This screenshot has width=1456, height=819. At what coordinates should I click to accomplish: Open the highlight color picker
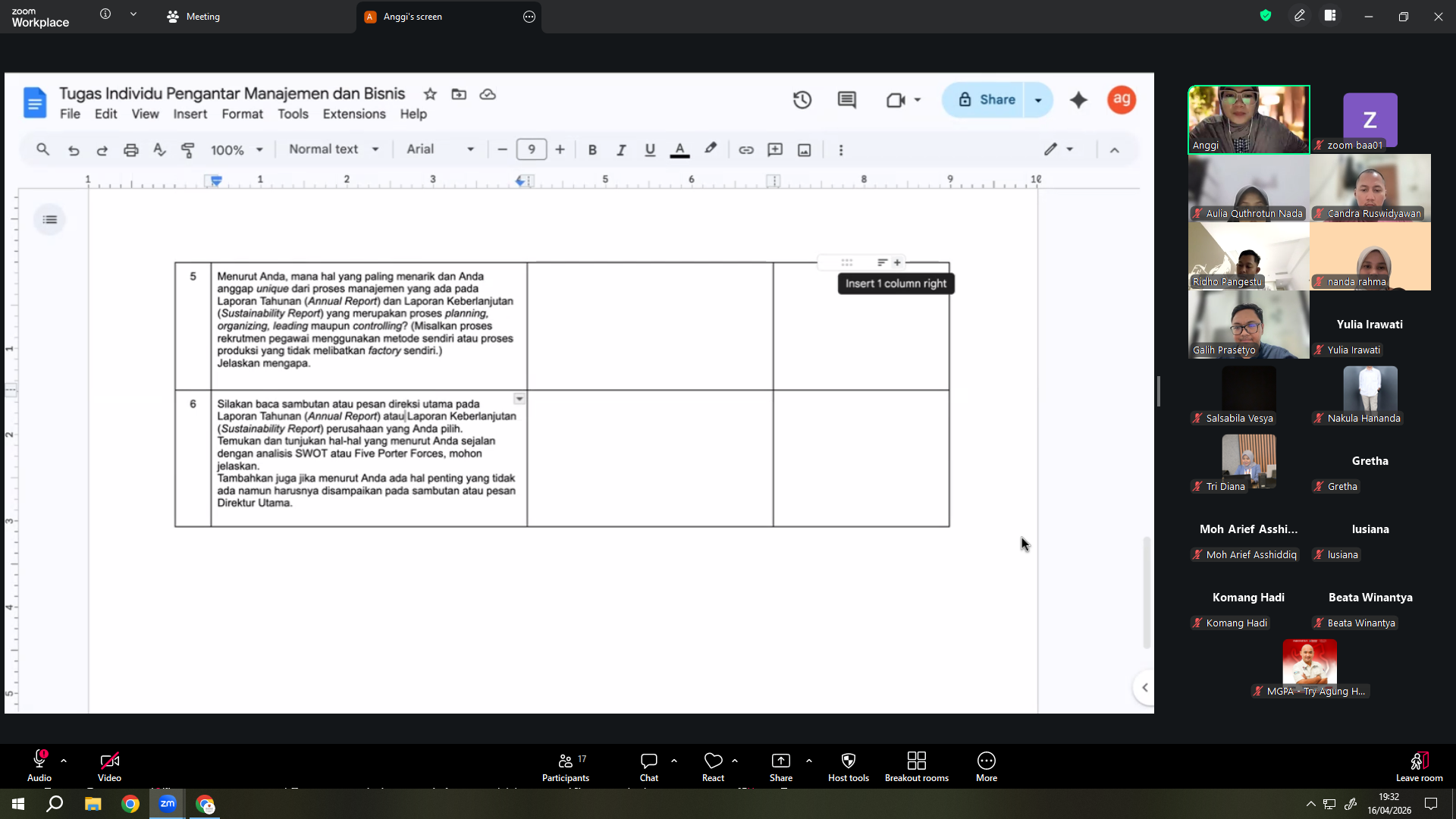[710, 149]
